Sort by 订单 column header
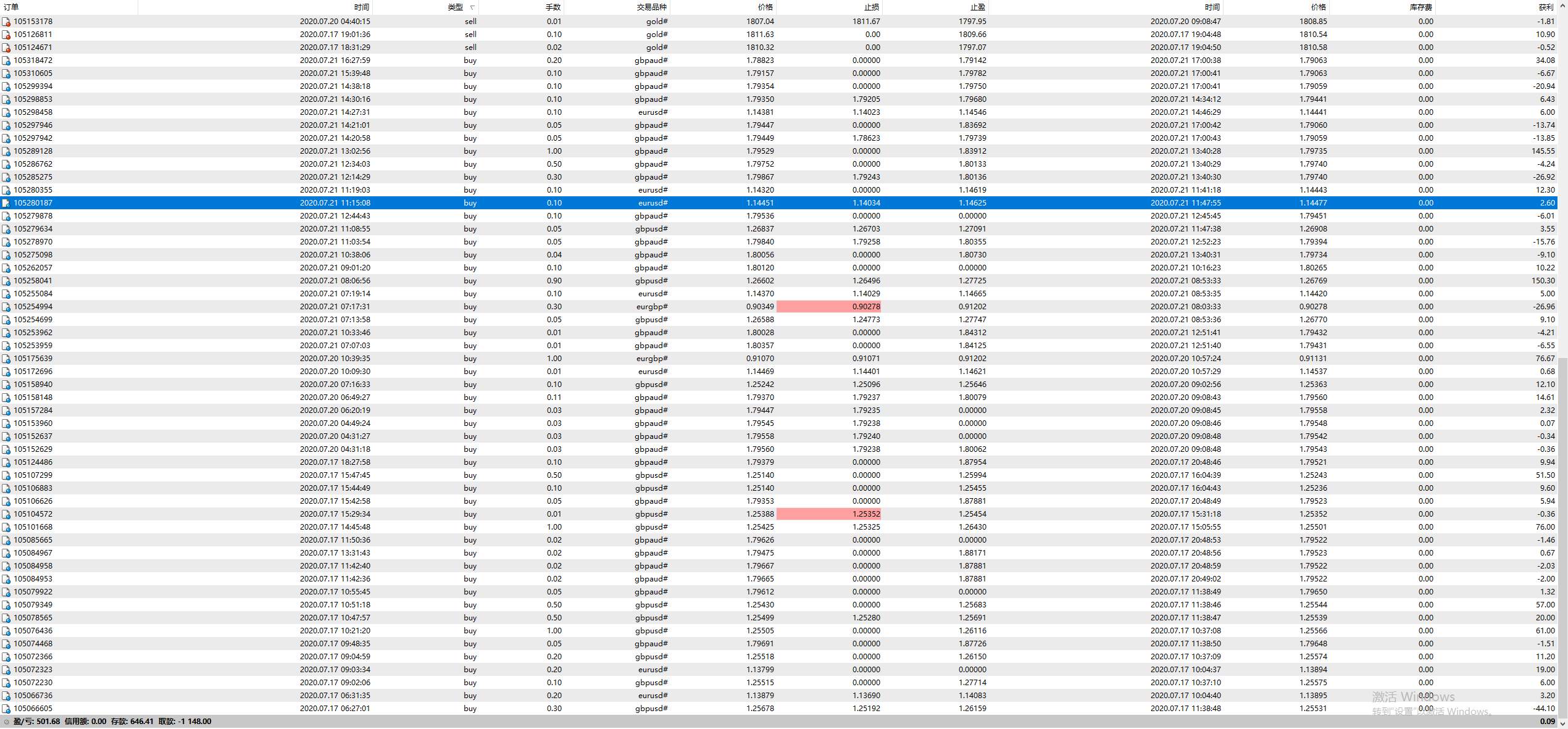 tap(11, 7)
